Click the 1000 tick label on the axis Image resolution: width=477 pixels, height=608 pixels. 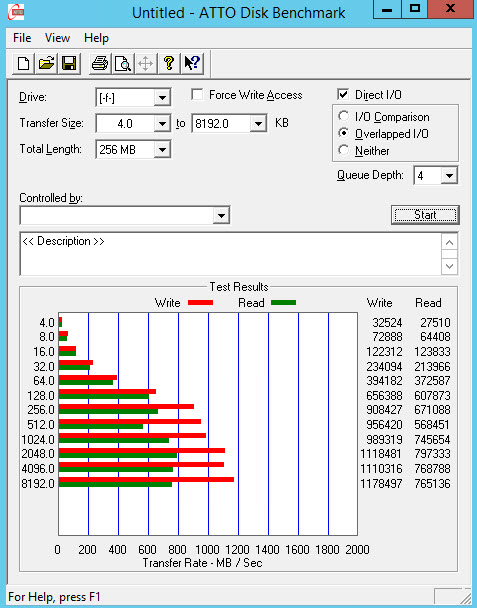207,549
